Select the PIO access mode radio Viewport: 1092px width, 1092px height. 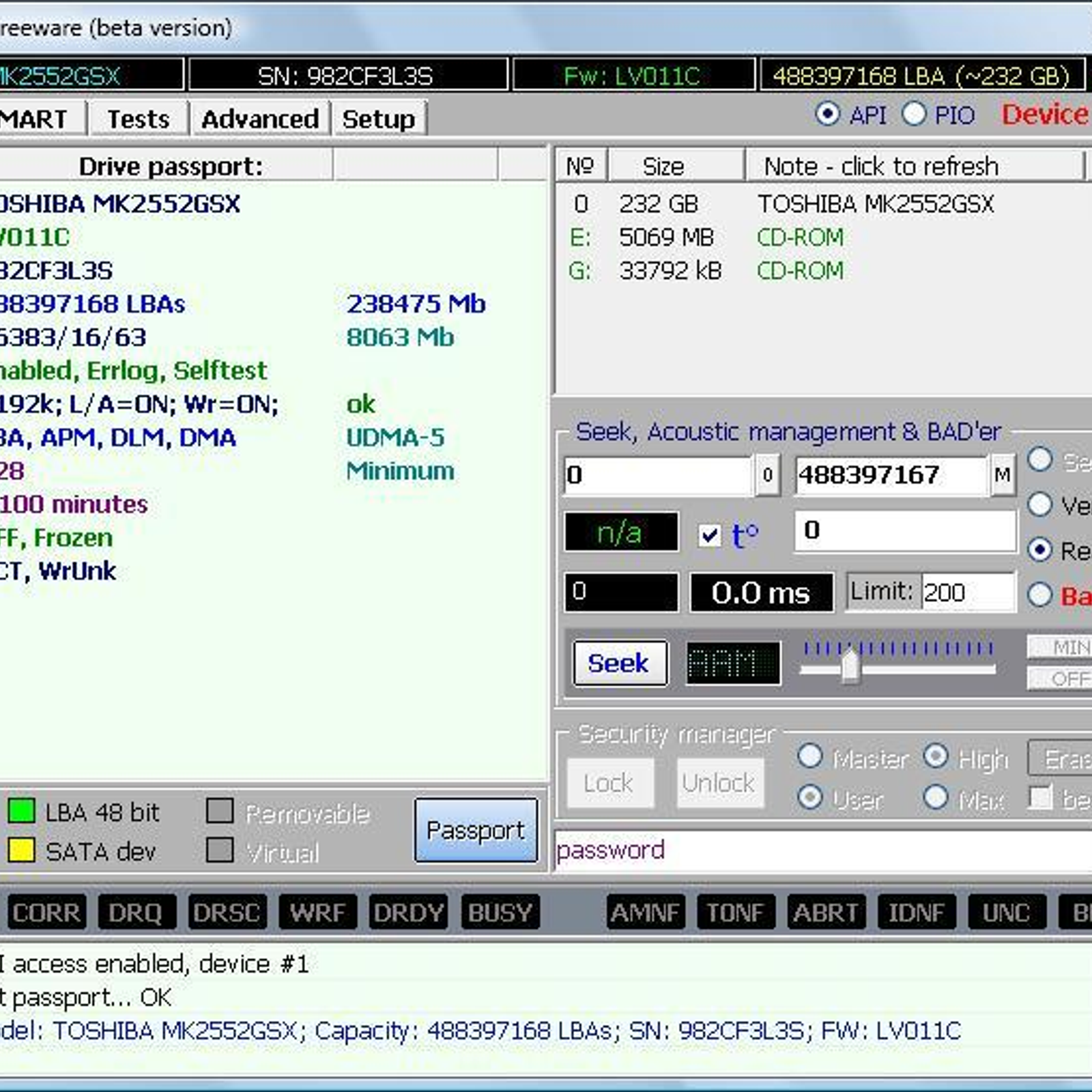pos(914,114)
